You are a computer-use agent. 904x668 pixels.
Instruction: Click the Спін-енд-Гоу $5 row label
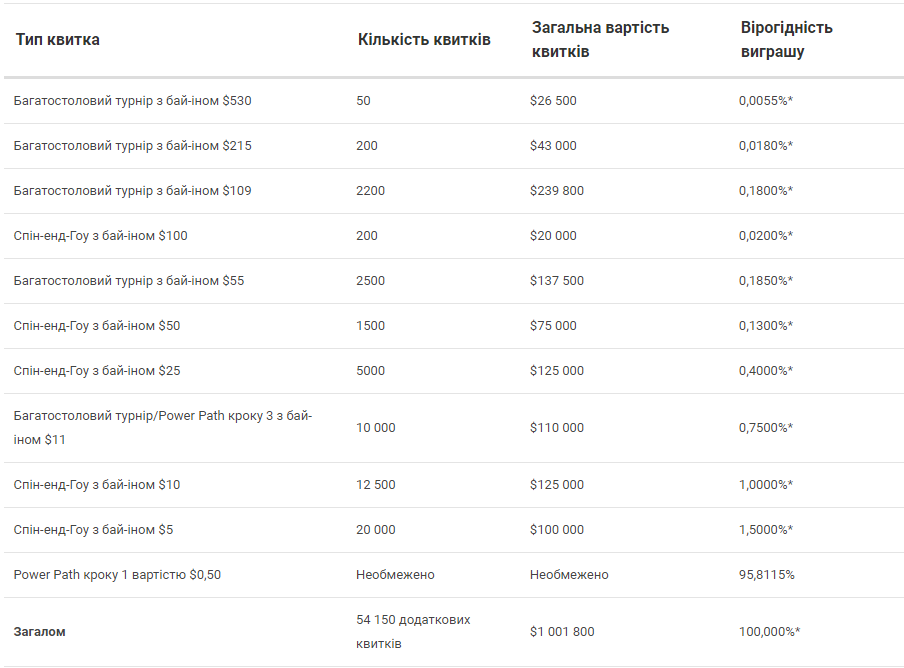[x=93, y=530]
